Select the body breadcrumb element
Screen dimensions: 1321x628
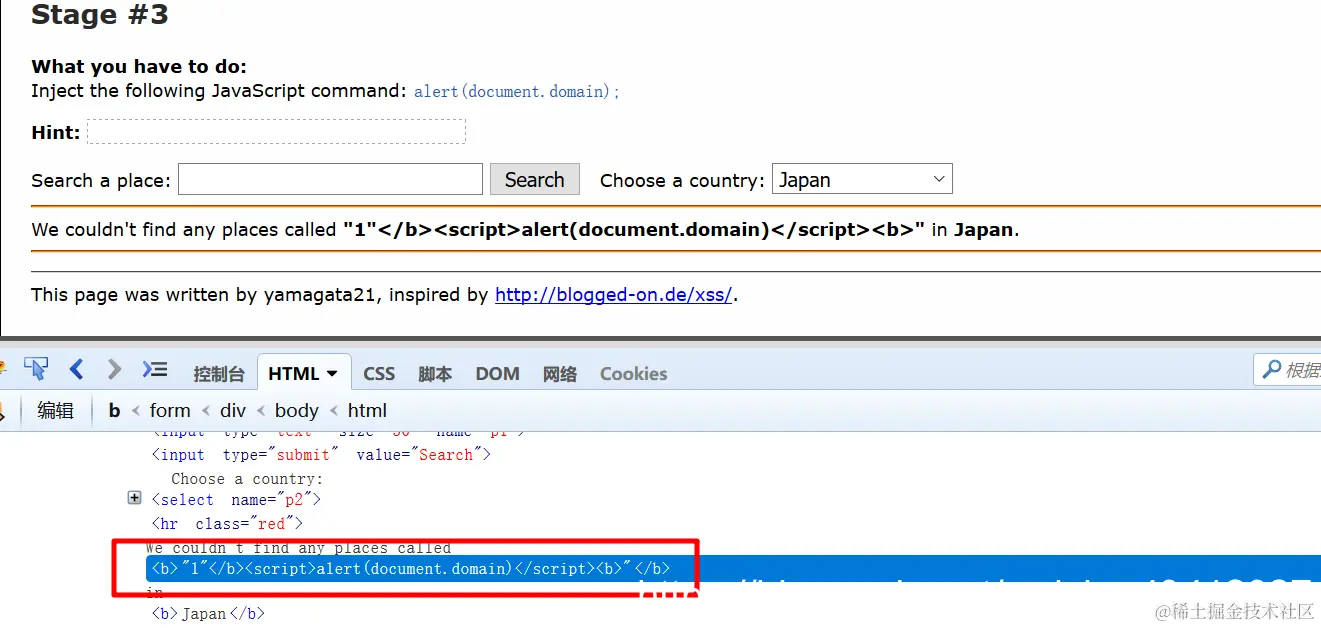pyautogui.click(x=297, y=410)
